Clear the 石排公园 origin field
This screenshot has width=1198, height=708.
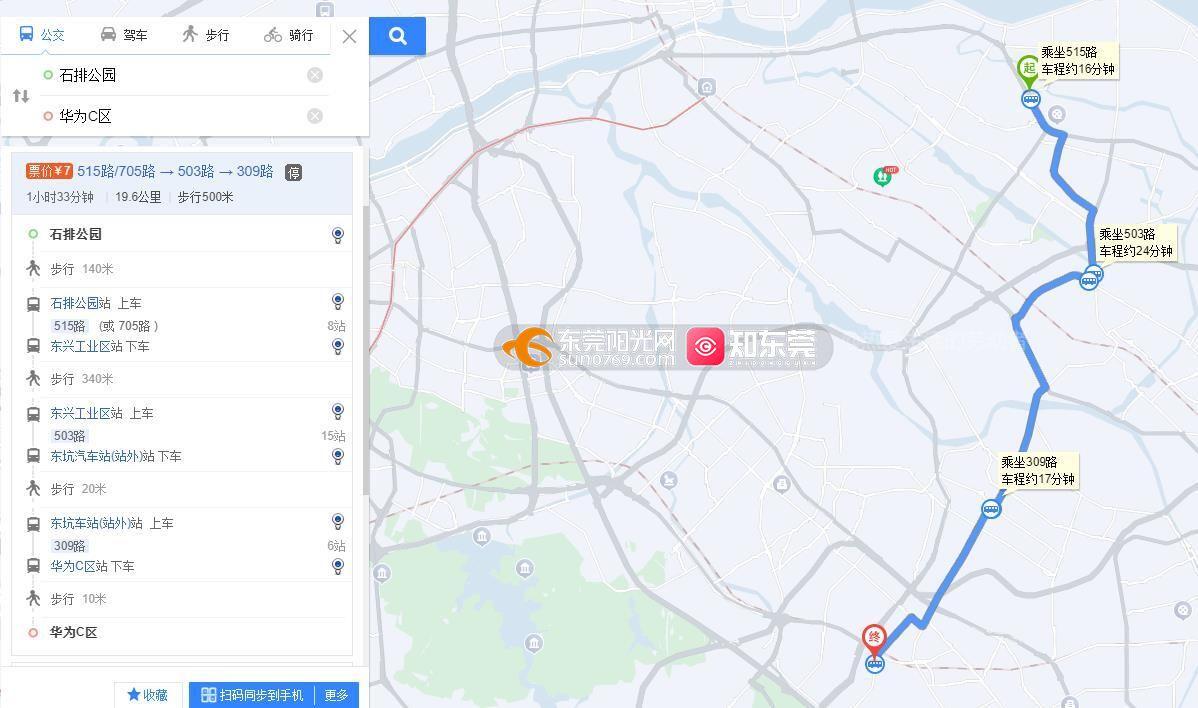[x=315, y=75]
